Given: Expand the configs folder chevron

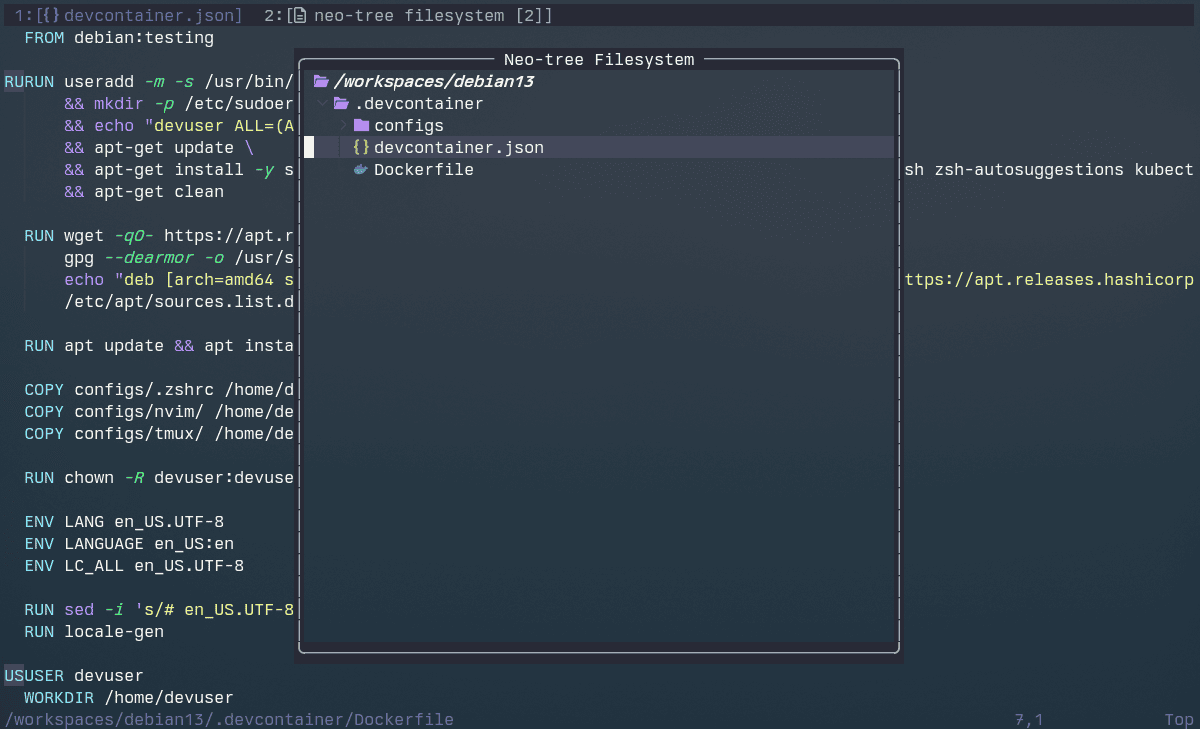Looking at the screenshot, I should (342, 126).
